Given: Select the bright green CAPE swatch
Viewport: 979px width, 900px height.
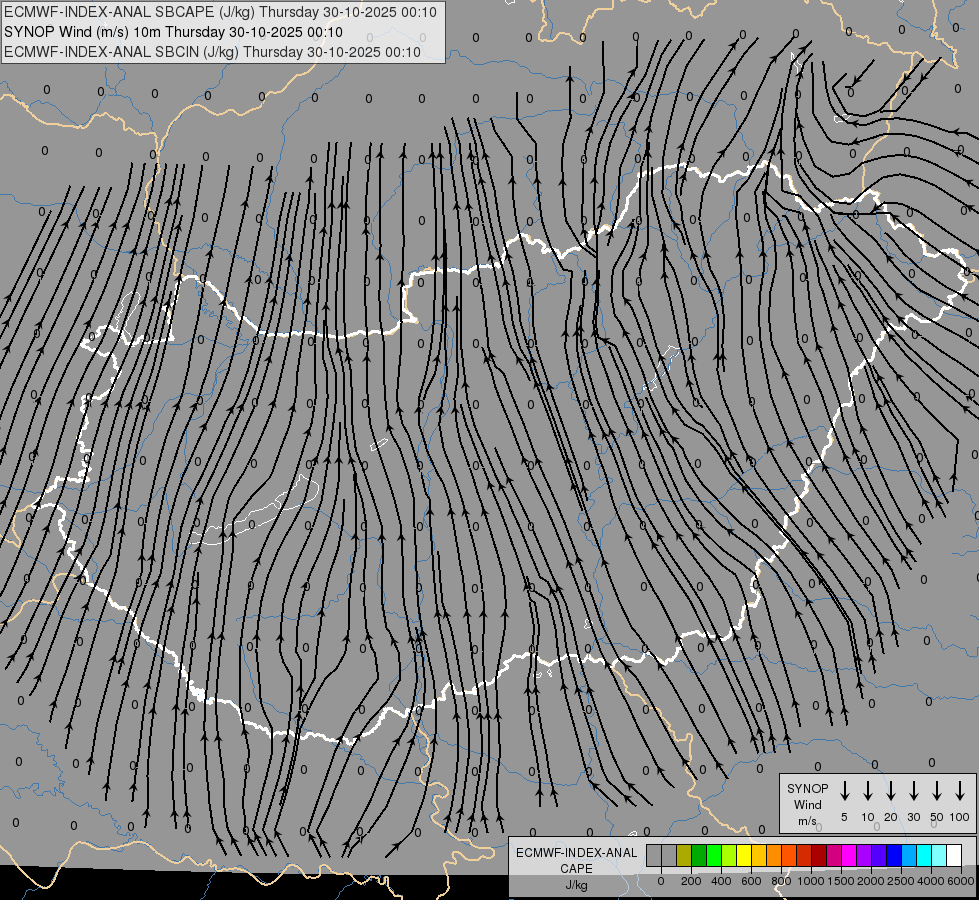Looking at the screenshot, I should 714,855.
